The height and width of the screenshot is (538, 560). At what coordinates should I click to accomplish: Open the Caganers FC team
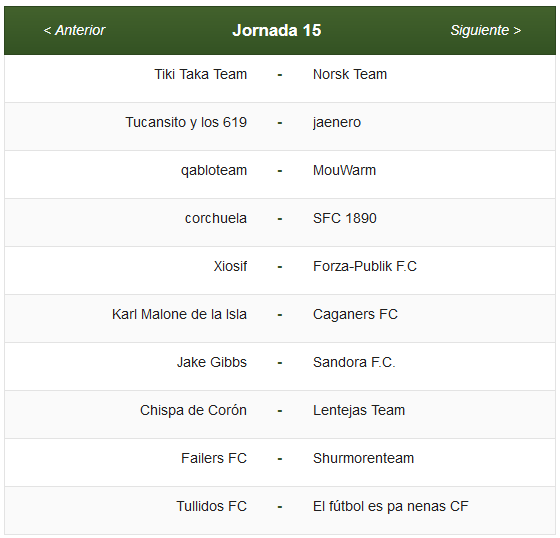point(355,314)
